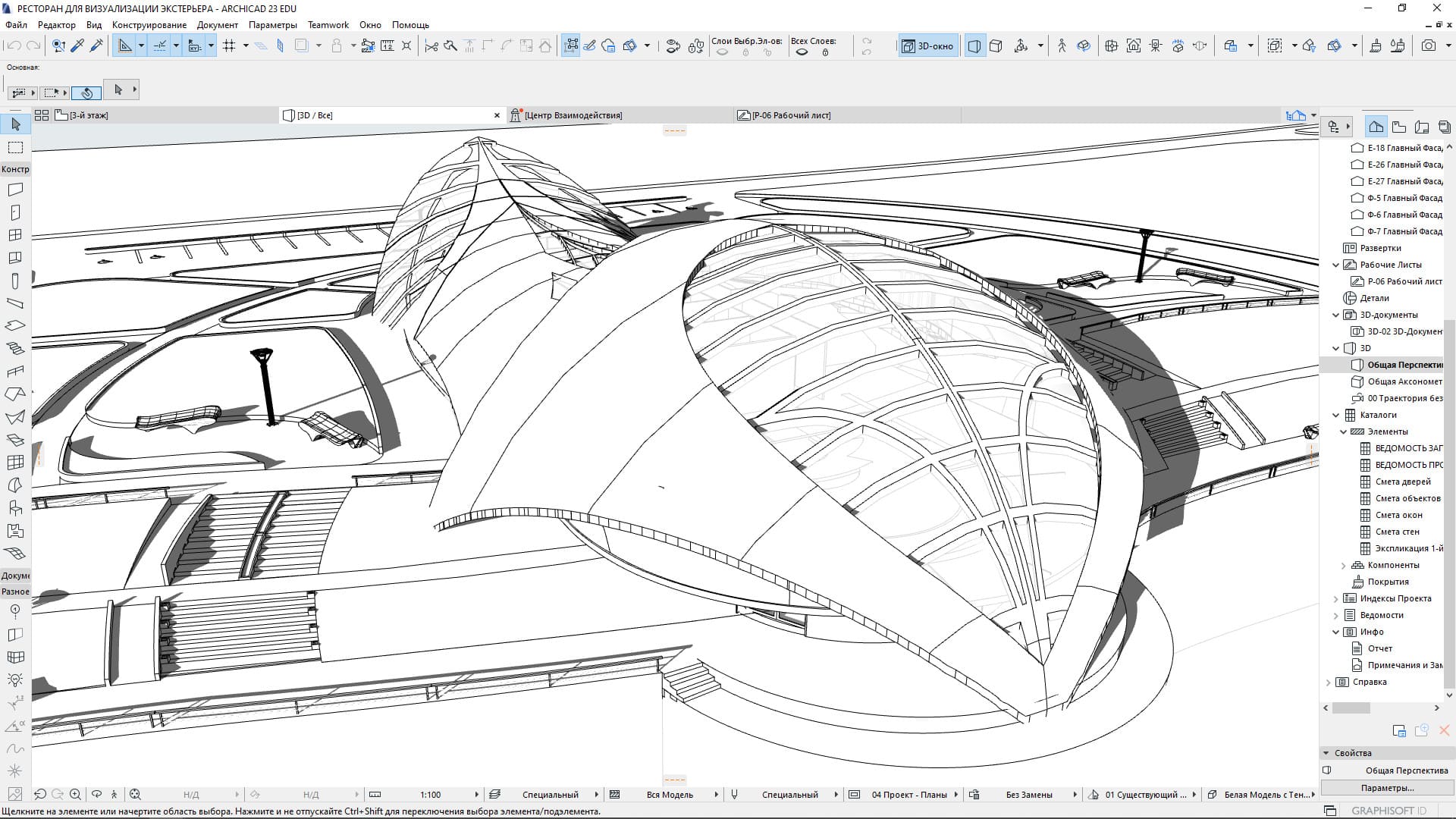Click the rotate/orbit view icon
Viewport: 1456px width, 819px height.
[x=96, y=794]
